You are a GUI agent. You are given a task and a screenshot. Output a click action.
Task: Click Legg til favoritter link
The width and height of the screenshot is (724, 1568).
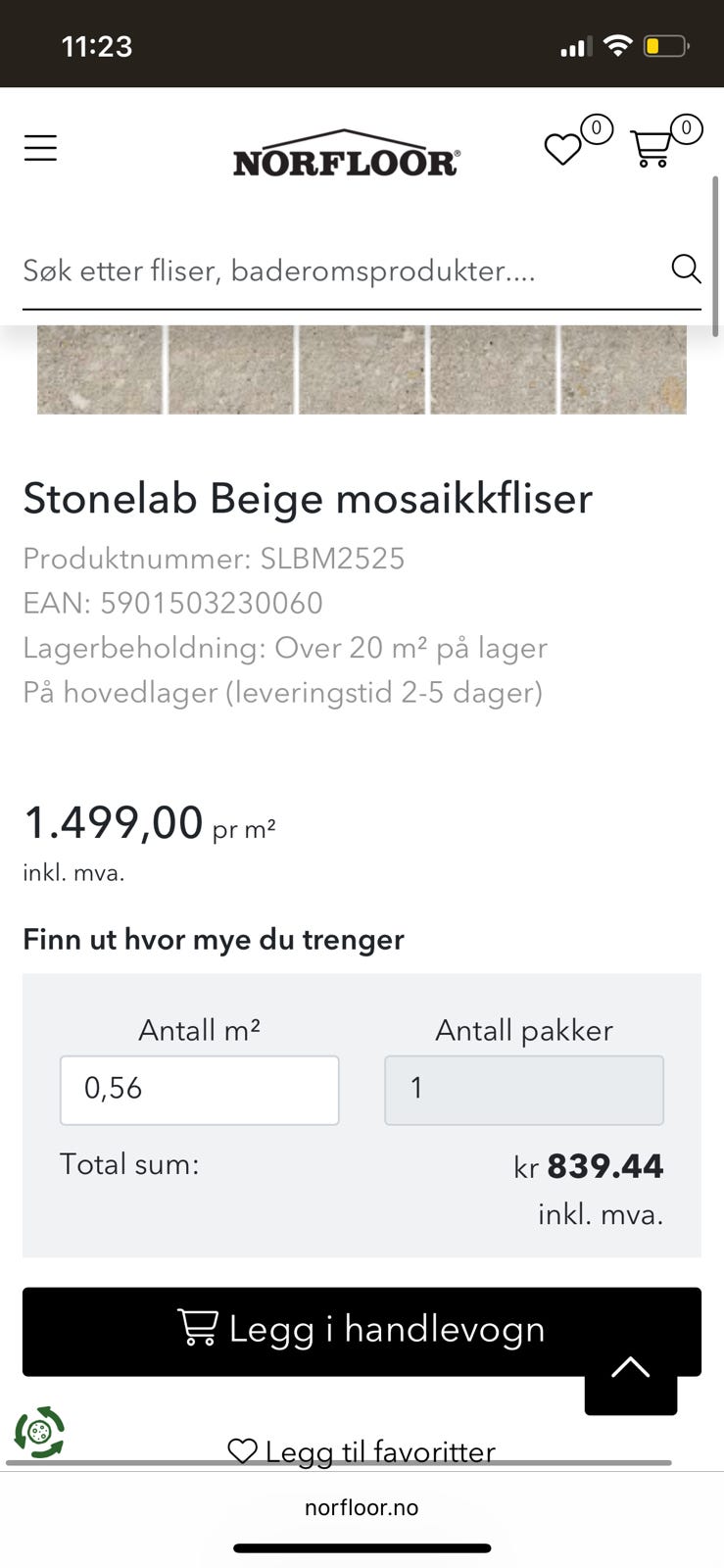click(362, 1450)
